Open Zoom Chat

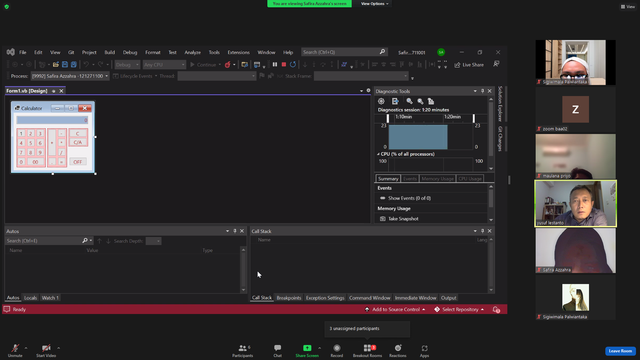(278, 350)
